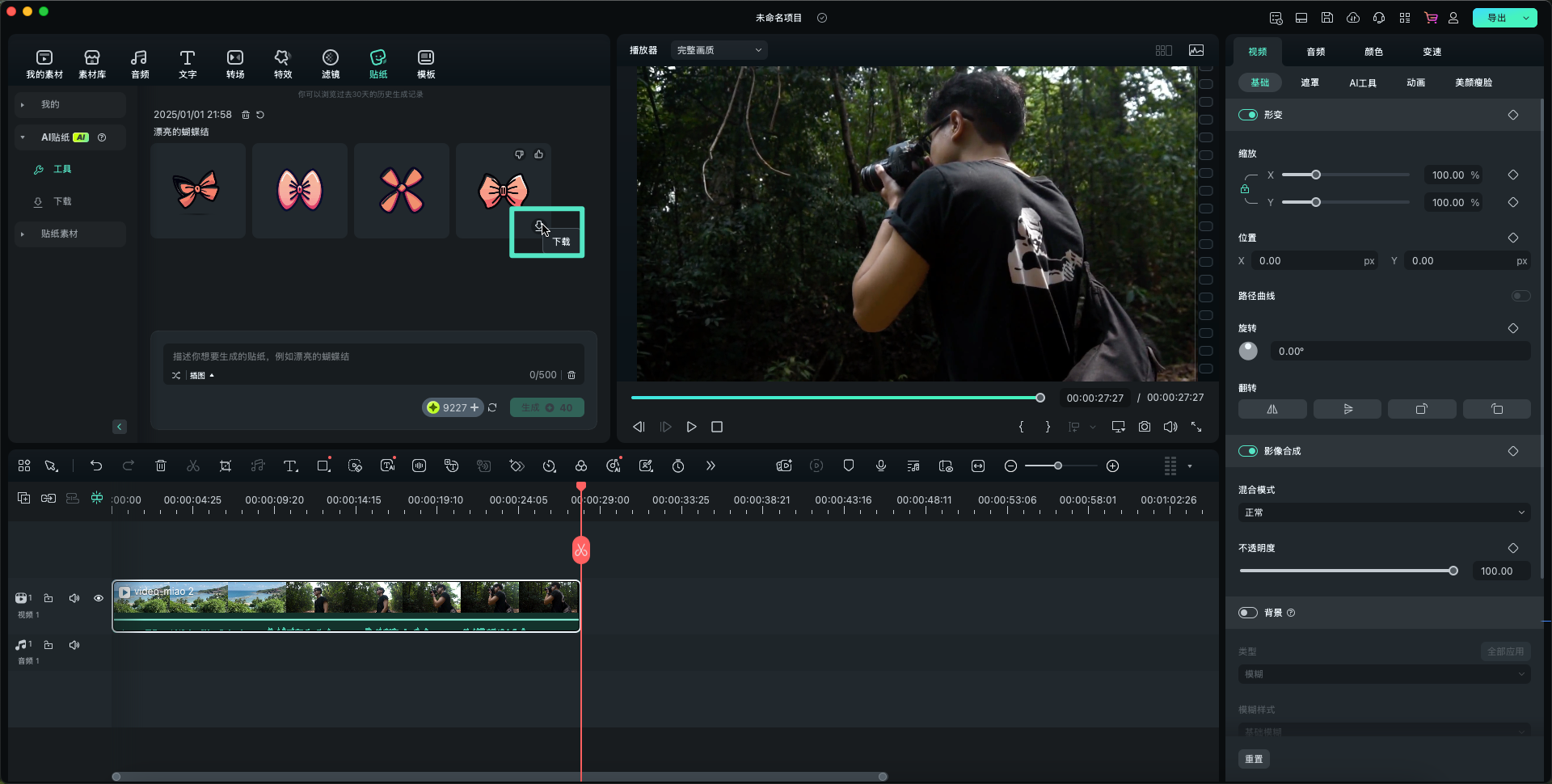The width and height of the screenshot is (1552, 784).
Task: Open the AI工具 sub-tab
Action: [x=1363, y=82]
